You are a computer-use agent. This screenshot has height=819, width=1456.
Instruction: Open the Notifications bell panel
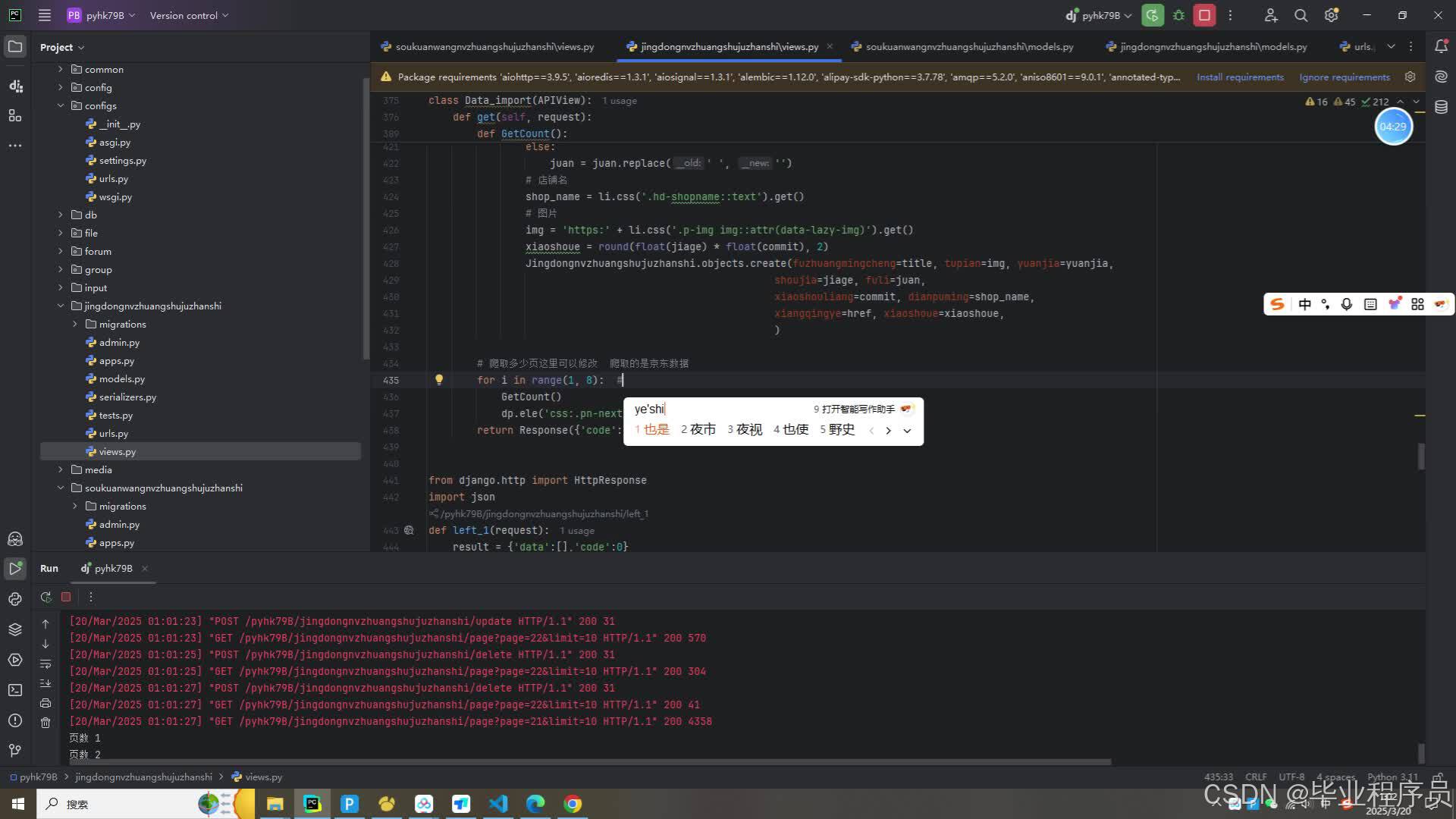(x=1441, y=46)
